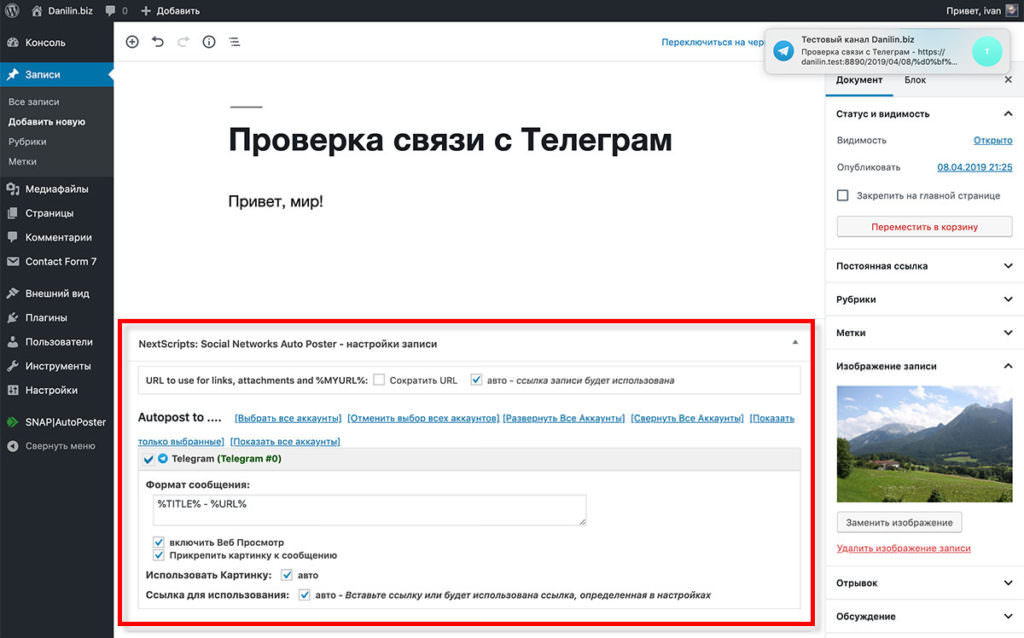
Task: Click Развернуть Все Аккаунты link
Action: point(564,418)
